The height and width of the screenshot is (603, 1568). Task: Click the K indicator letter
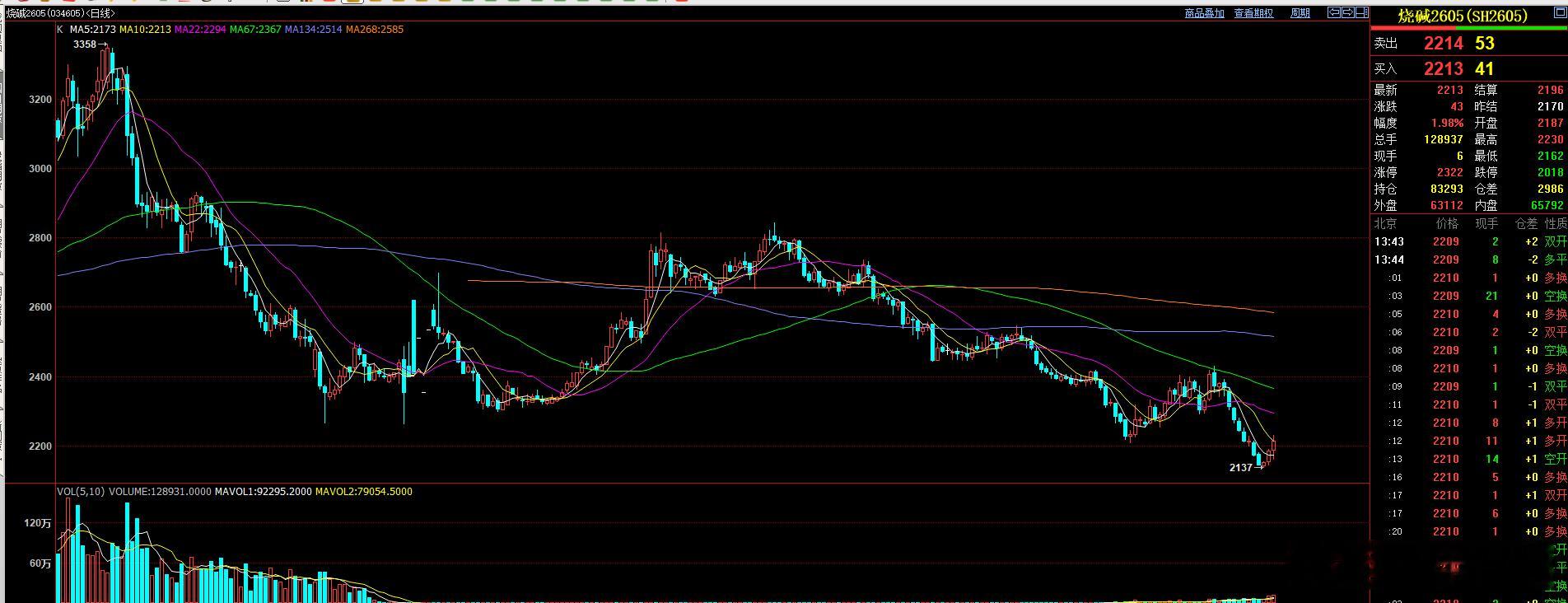(60, 29)
